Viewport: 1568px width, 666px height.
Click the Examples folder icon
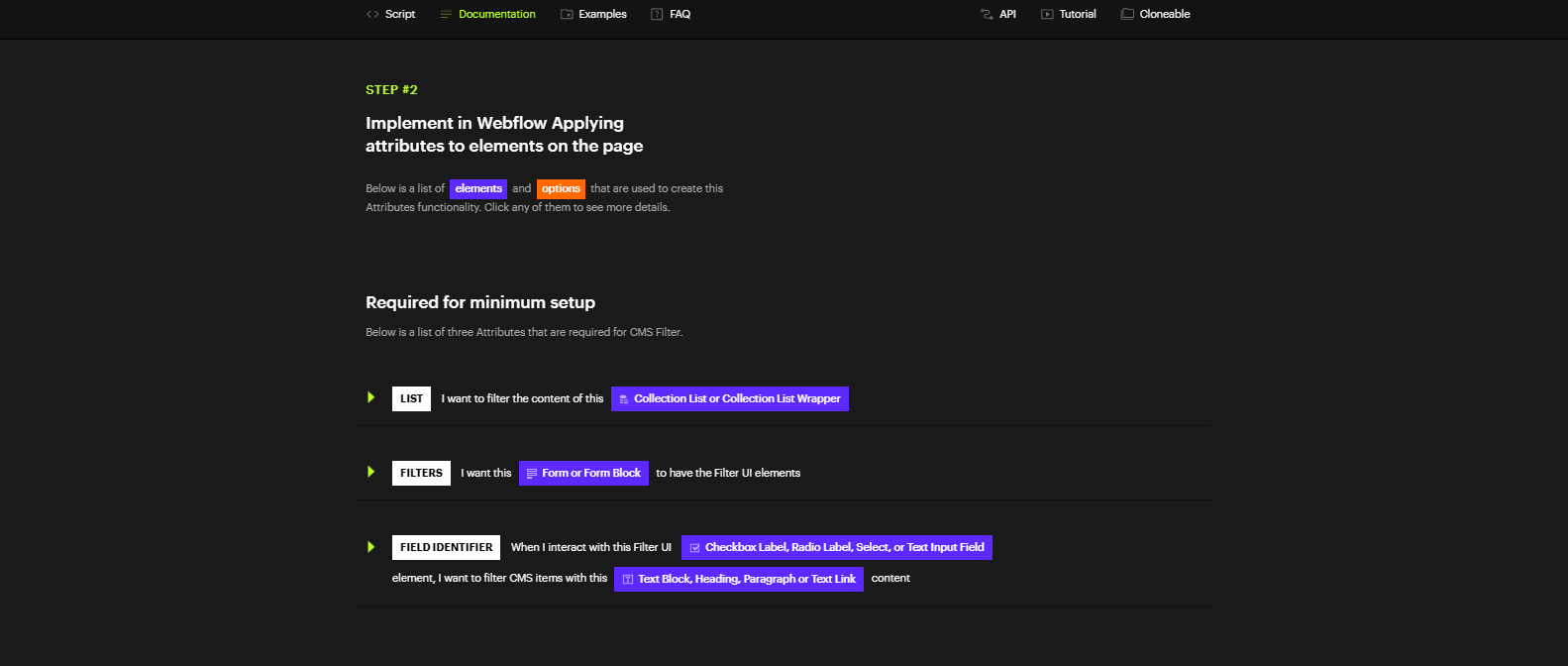point(567,14)
